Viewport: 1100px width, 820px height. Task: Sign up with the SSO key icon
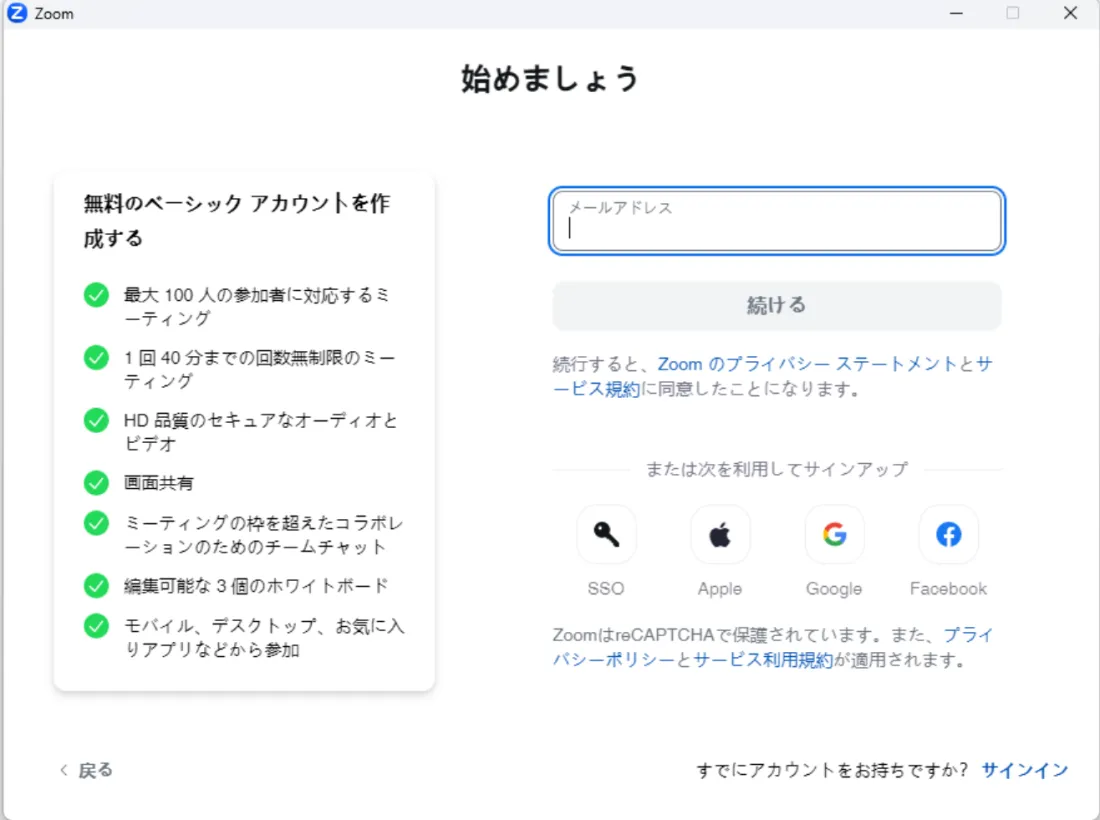pos(606,535)
